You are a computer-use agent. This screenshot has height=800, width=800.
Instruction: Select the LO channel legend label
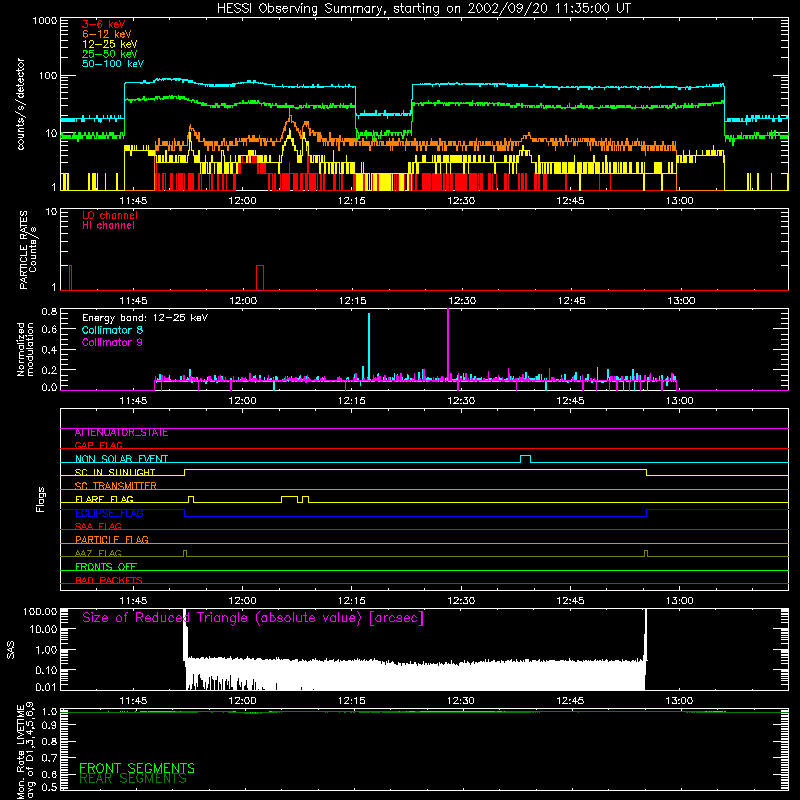(x=110, y=215)
